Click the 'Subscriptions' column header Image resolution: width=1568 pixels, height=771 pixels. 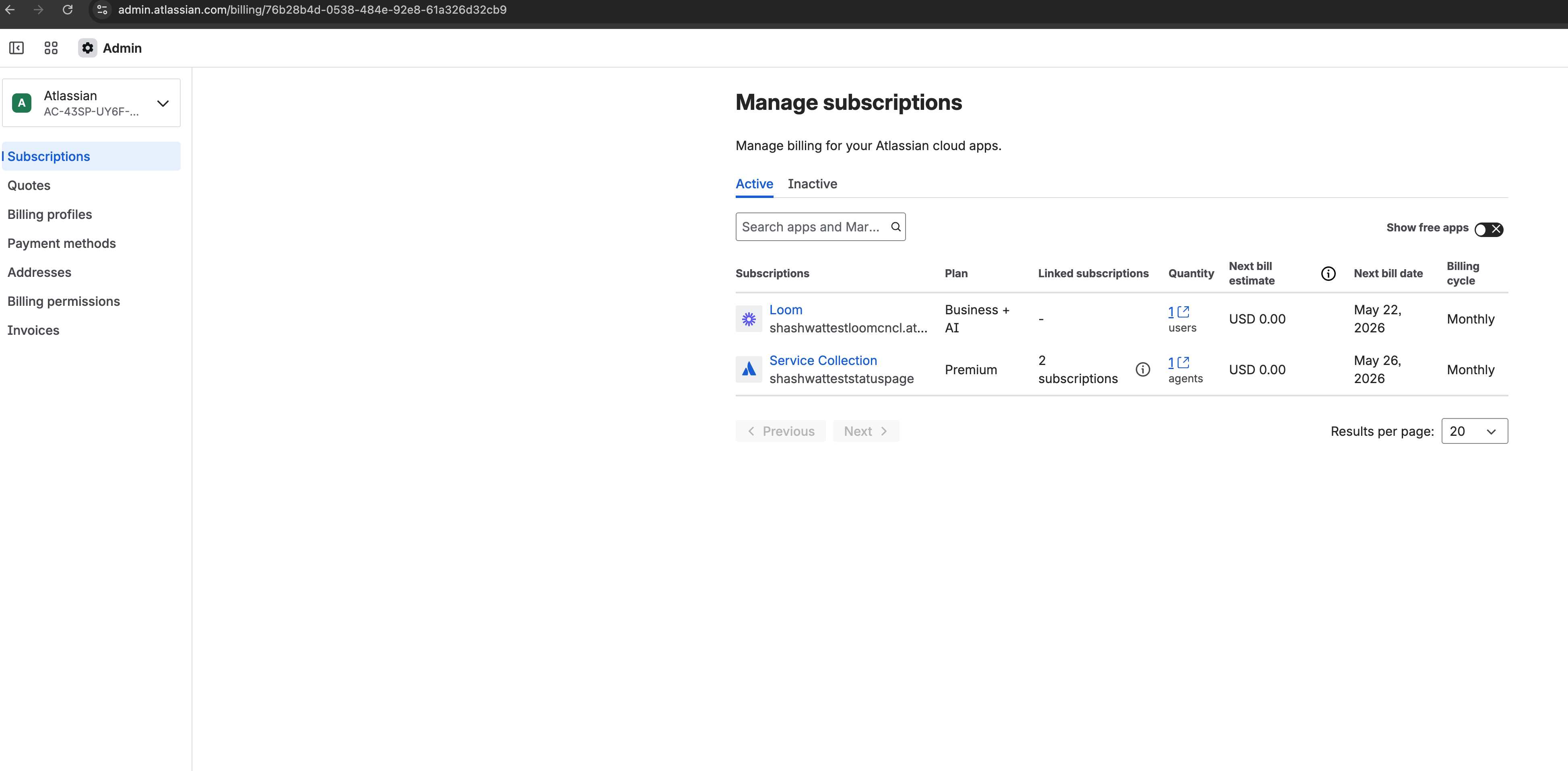click(x=772, y=274)
